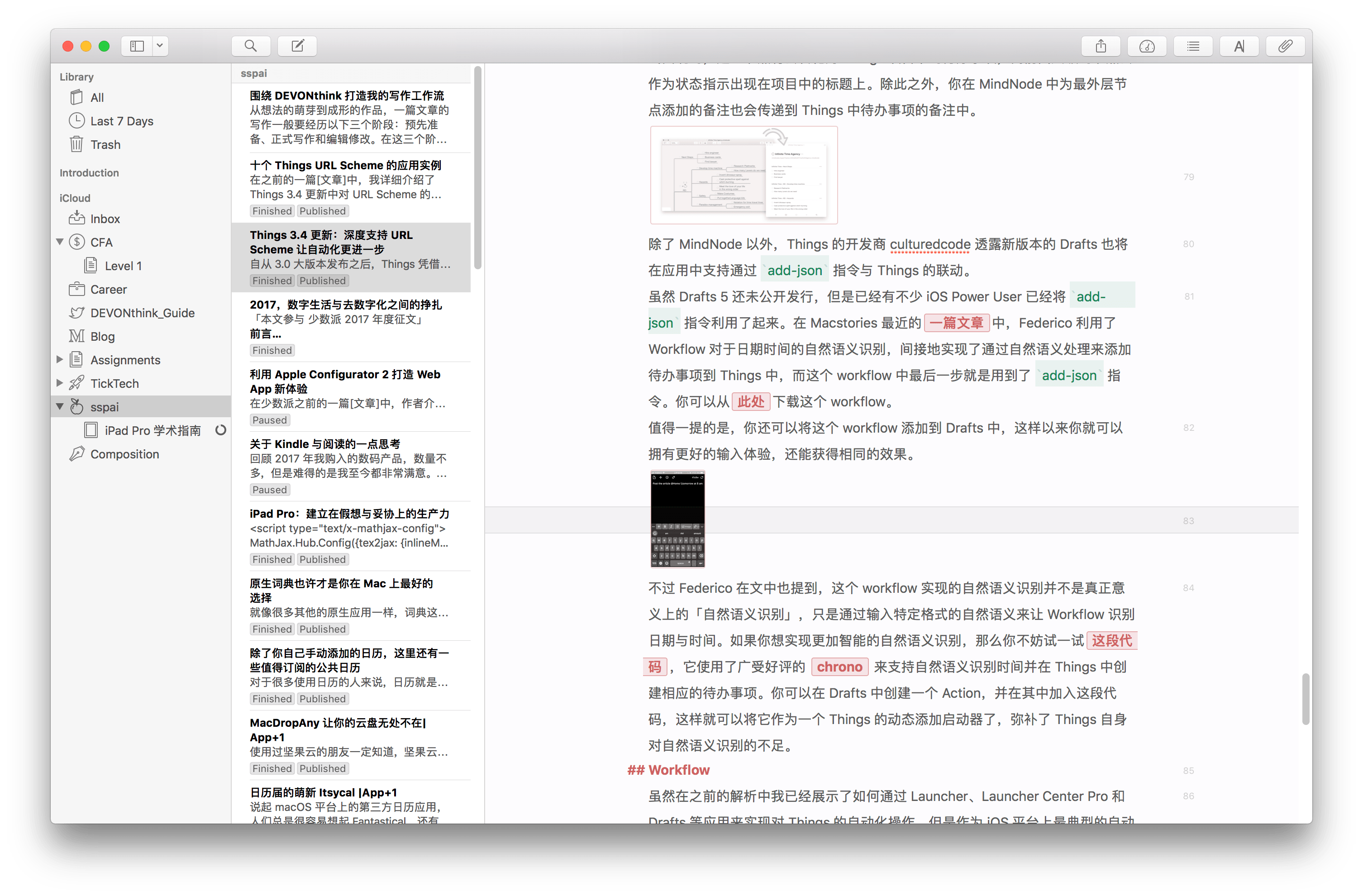This screenshot has height=896, width=1363.
Task: Open the statistics/goal gauge icon
Action: coord(1147,46)
